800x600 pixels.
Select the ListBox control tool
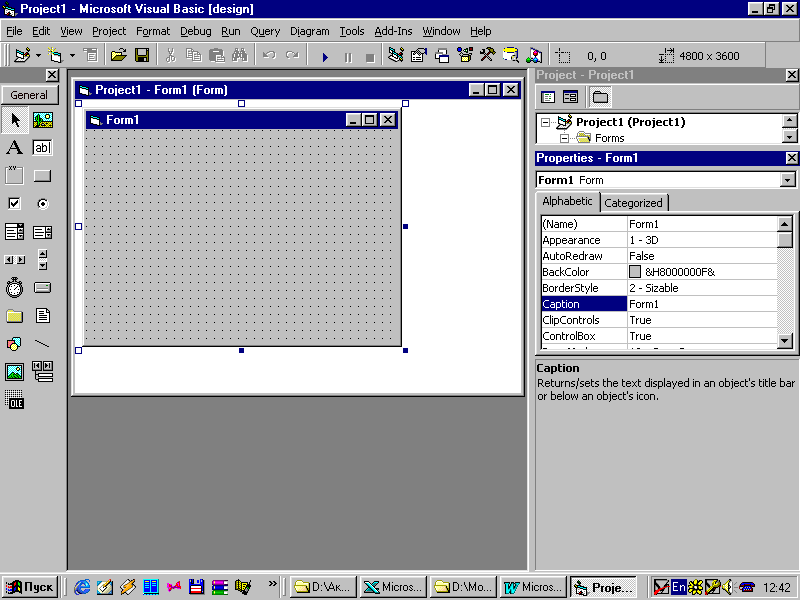coord(43,232)
